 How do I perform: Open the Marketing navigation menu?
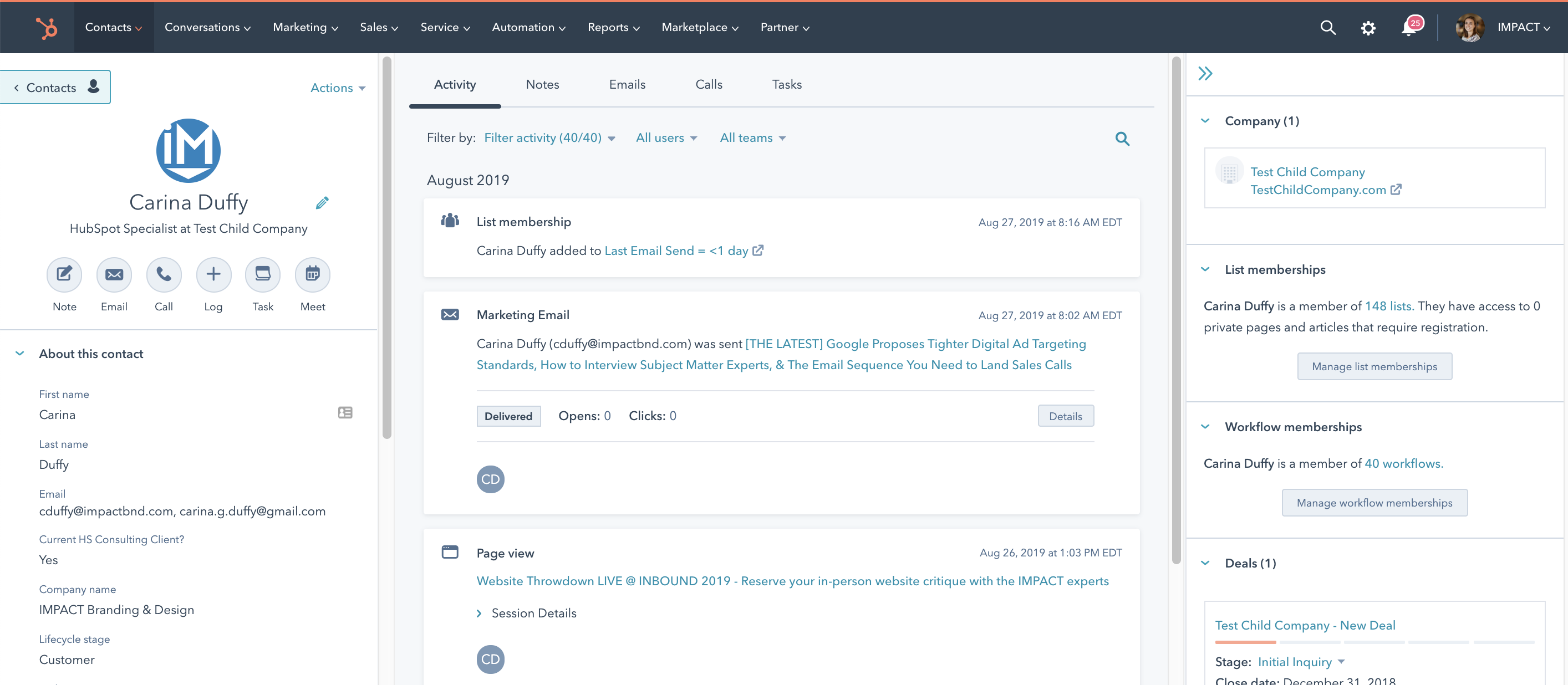[306, 27]
